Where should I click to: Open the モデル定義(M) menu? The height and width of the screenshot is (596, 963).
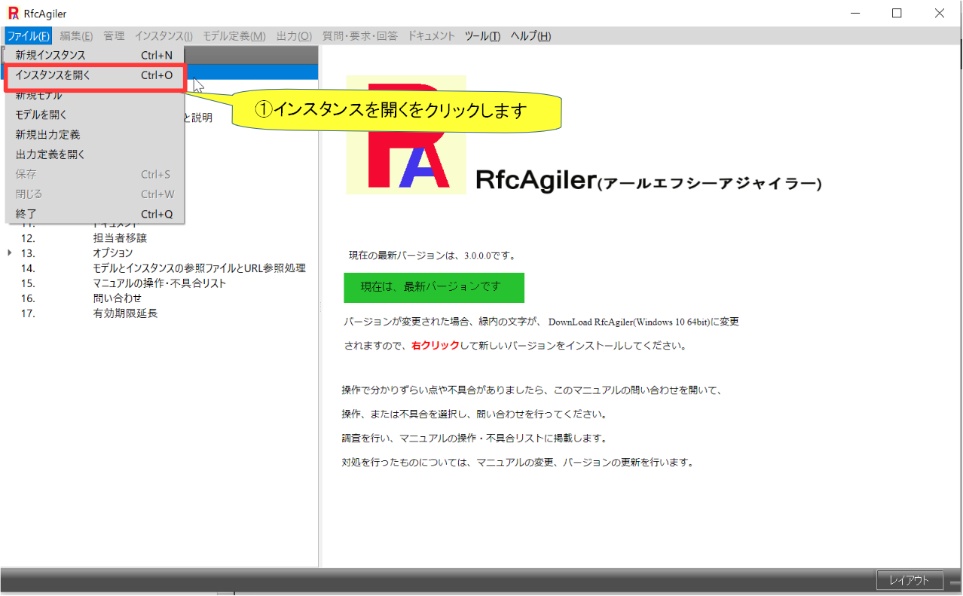tap(234, 36)
